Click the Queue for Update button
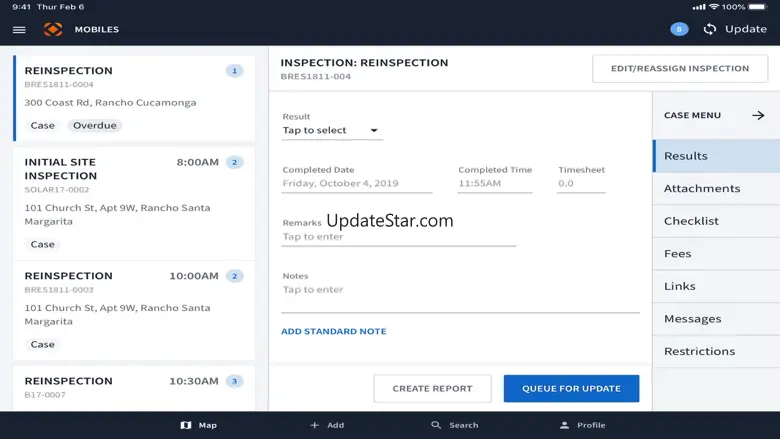Image resolution: width=780 pixels, height=439 pixels. 571,389
